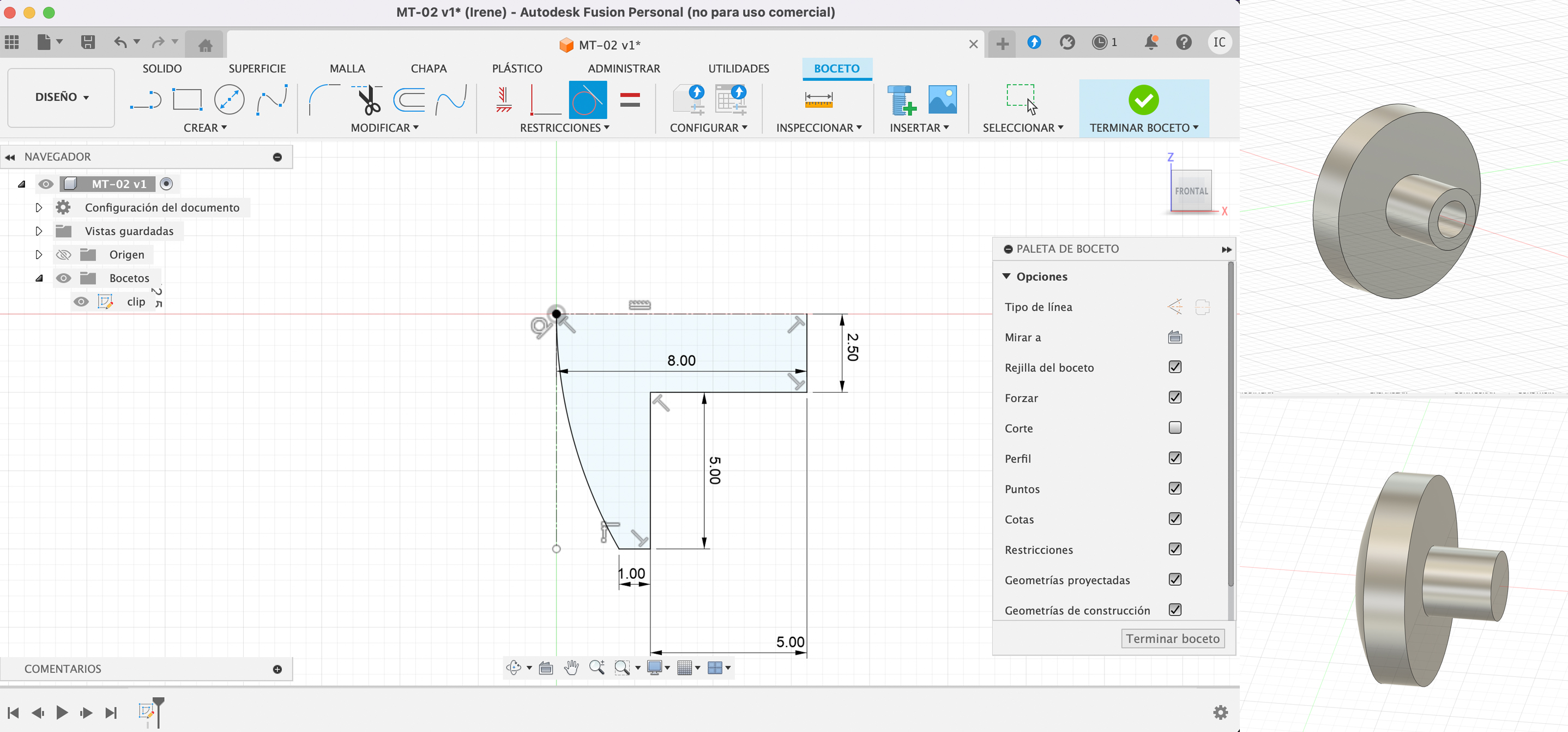Uncheck the Cotas checkbox
The height and width of the screenshot is (732, 1568).
tap(1175, 519)
